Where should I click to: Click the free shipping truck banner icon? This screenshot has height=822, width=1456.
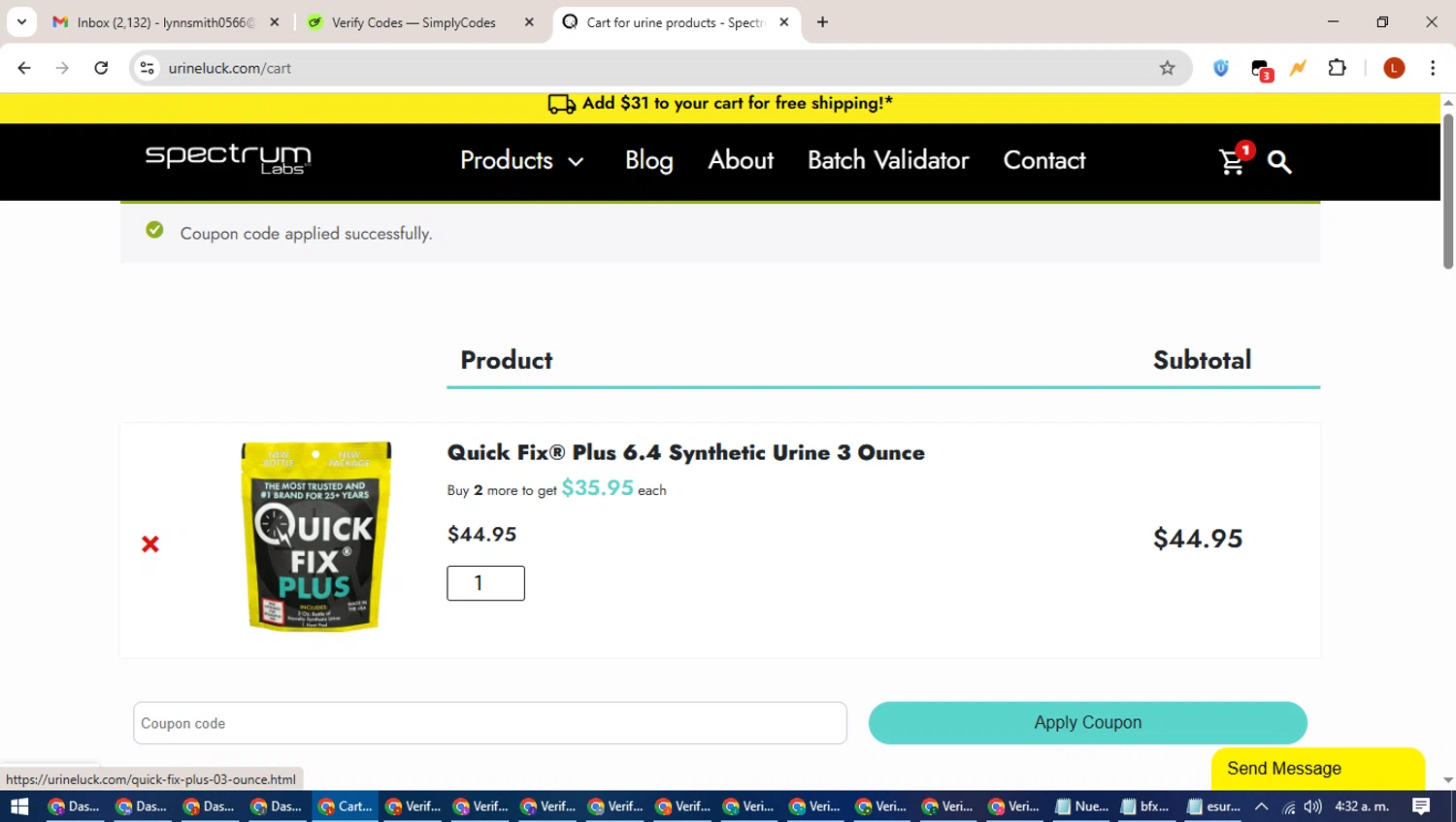(562, 104)
